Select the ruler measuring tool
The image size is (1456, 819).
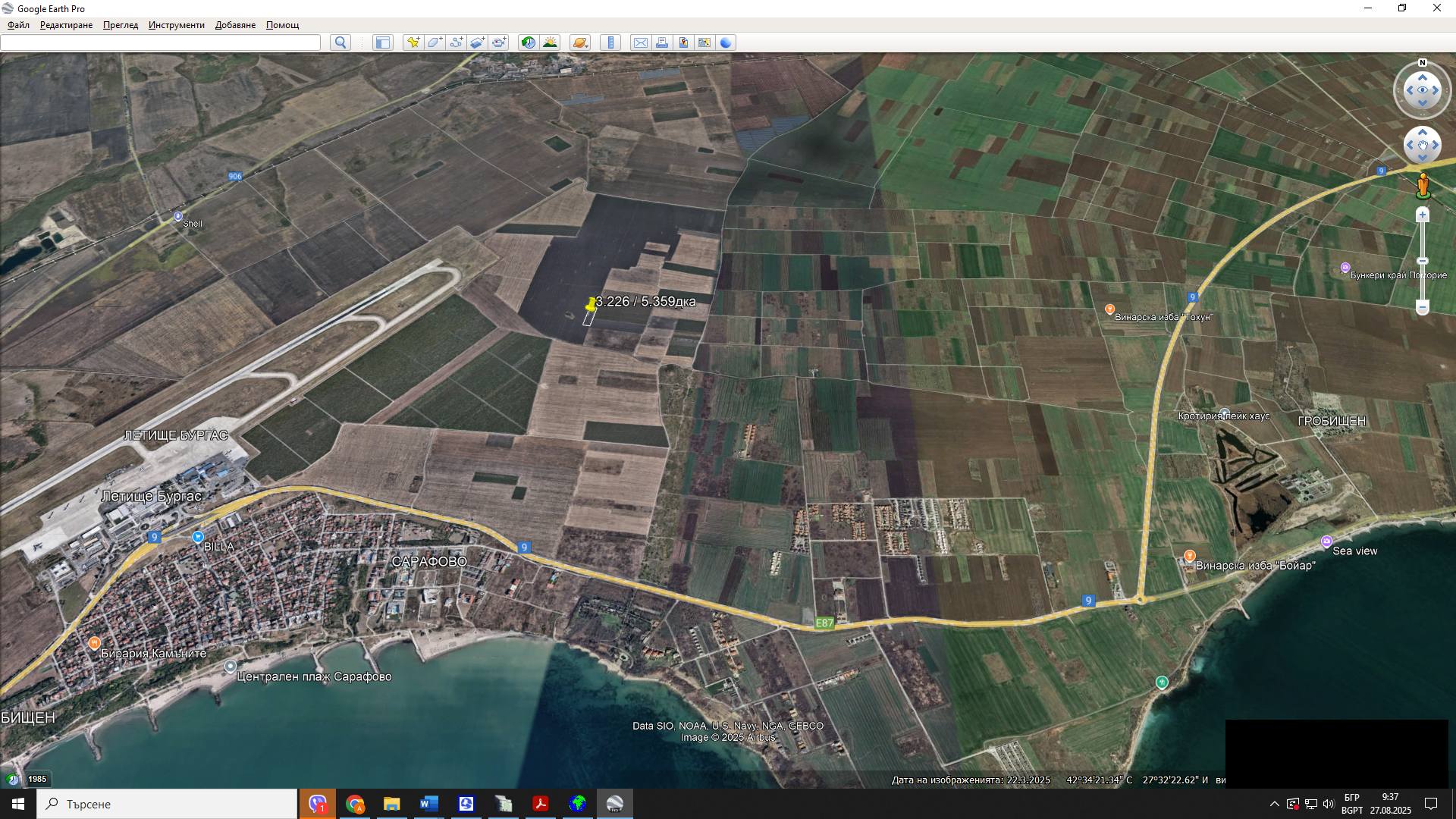tap(610, 42)
